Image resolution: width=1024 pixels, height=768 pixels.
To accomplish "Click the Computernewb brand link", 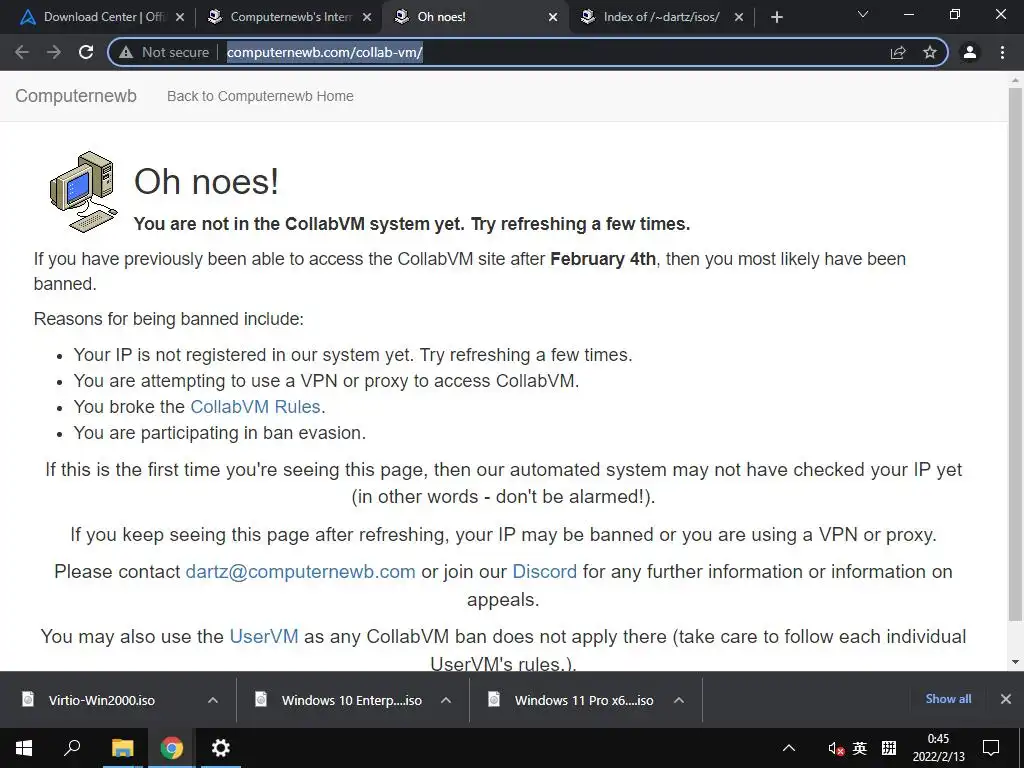I will click(x=76, y=96).
